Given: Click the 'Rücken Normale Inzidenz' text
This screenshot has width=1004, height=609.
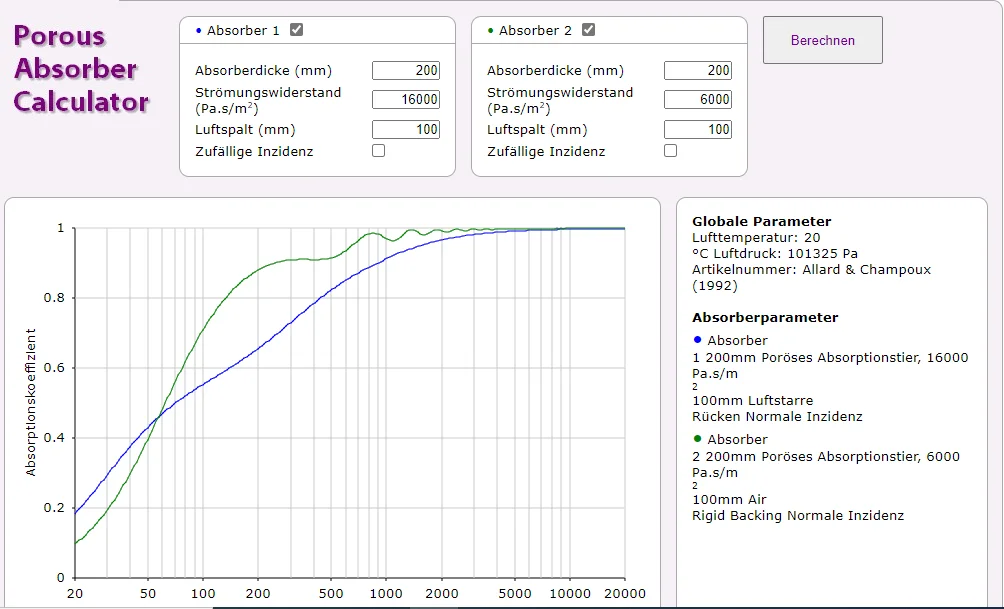Looking at the screenshot, I should [777, 417].
